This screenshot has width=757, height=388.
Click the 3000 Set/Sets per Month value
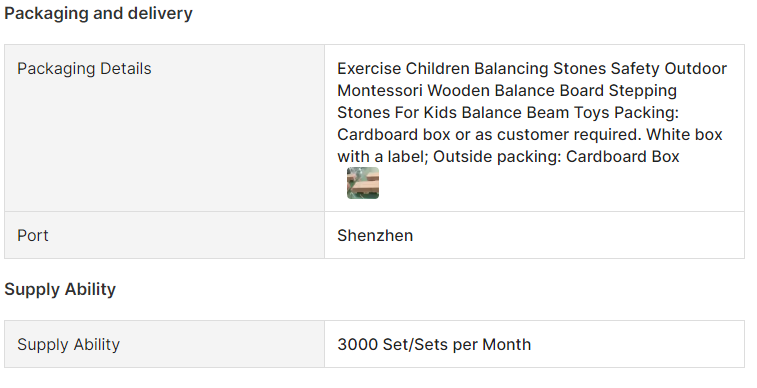coord(434,344)
